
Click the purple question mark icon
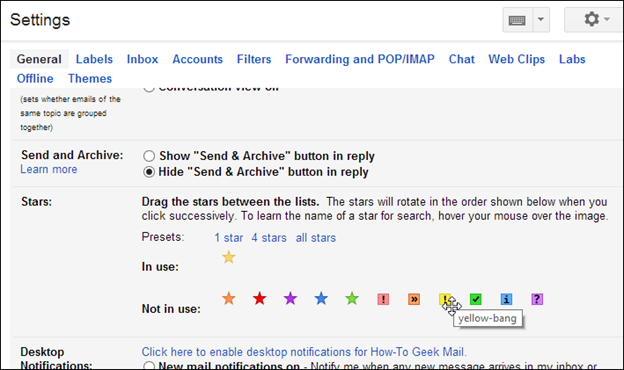[x=537, y=299]
